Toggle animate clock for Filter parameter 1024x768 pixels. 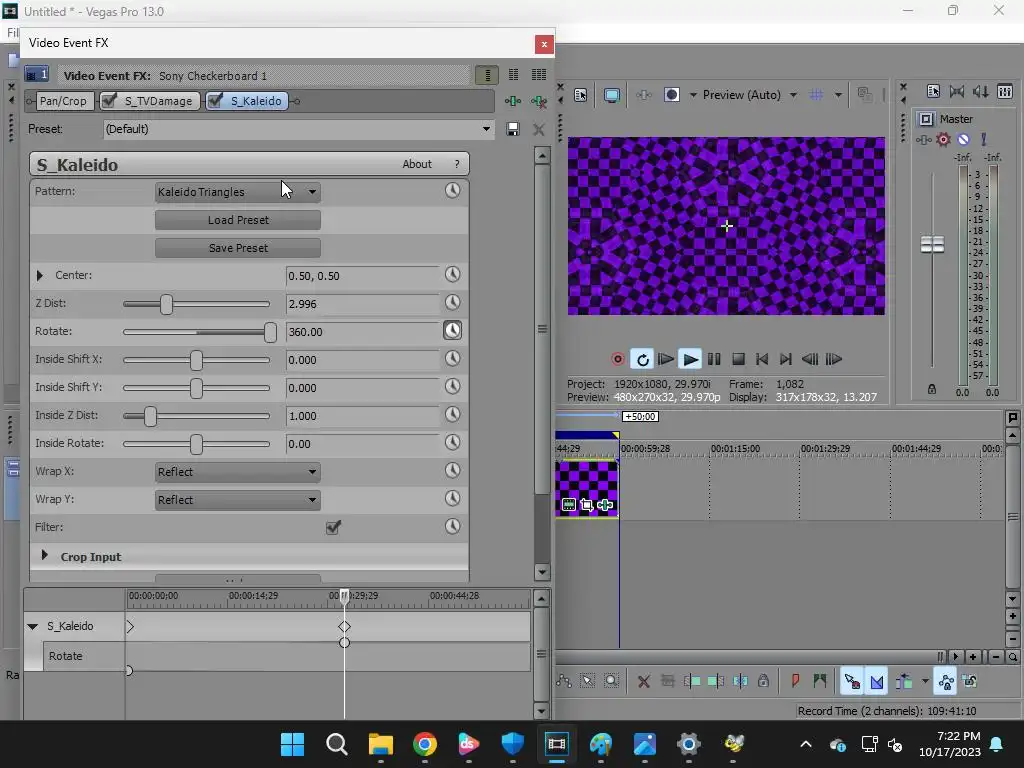tap(453, 526)
